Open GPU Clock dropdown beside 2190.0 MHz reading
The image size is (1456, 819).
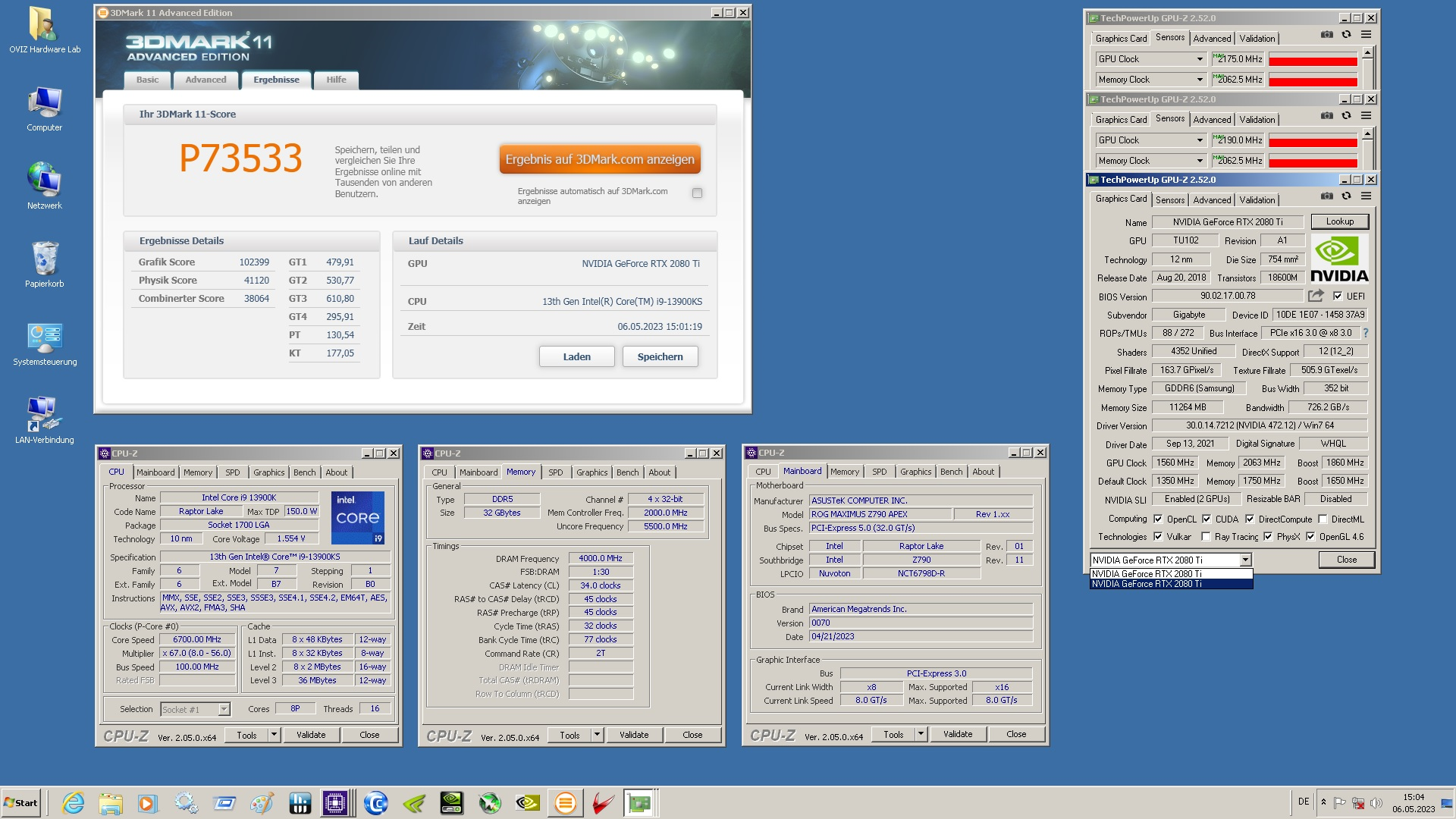click(1200, 140)
